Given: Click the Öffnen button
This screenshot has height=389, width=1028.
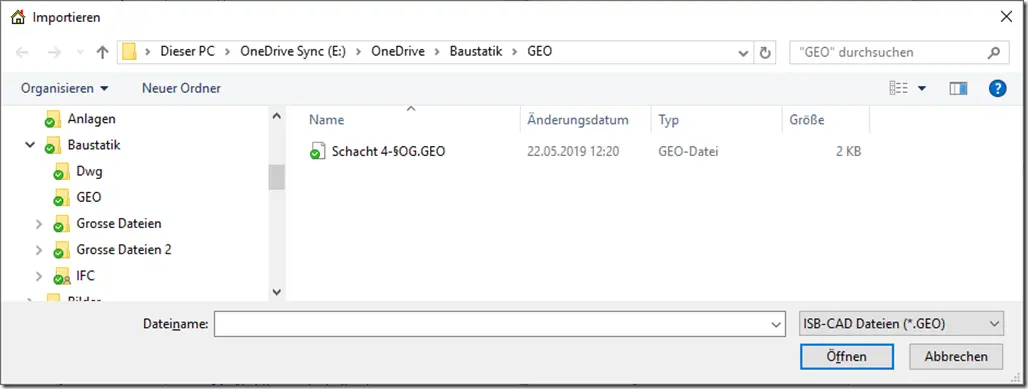Looking at the screenshot, I should [x=846, y=357].
